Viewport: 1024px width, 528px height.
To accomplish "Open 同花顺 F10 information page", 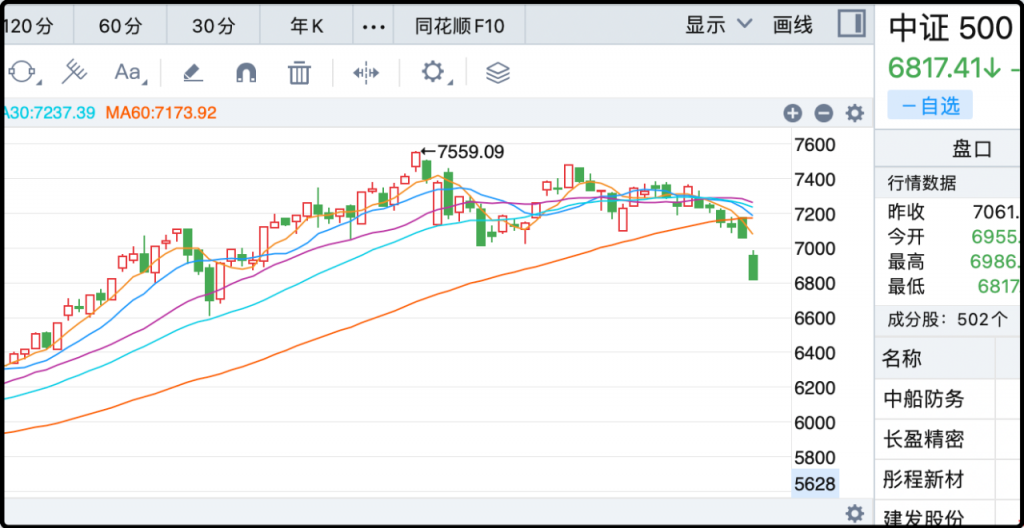I will [x=460, y=26].
